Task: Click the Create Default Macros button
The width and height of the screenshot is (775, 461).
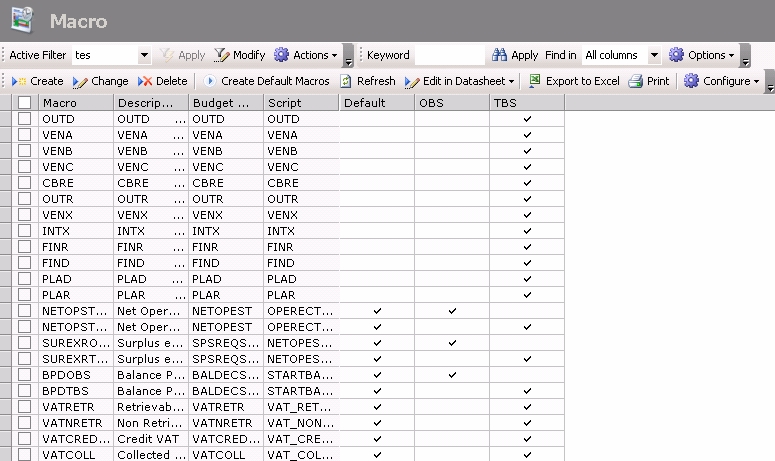Action: 267,81
